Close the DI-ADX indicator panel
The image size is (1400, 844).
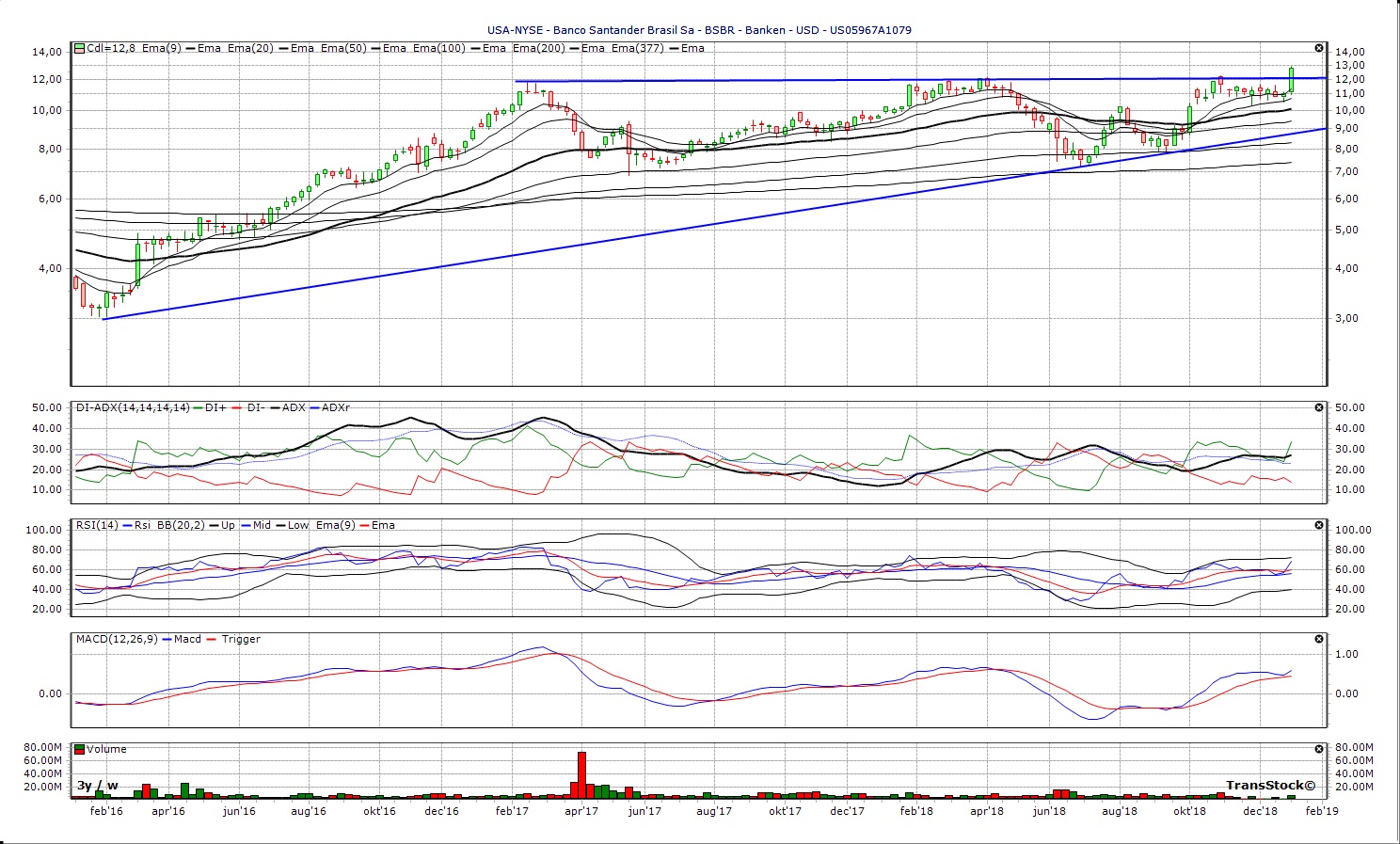coord(1319,407)
